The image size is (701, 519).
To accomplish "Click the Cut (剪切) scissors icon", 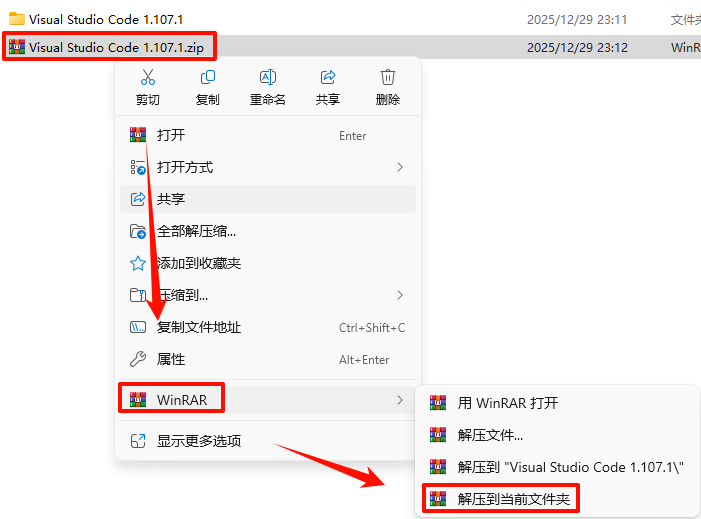I will (x=148, y=77).
